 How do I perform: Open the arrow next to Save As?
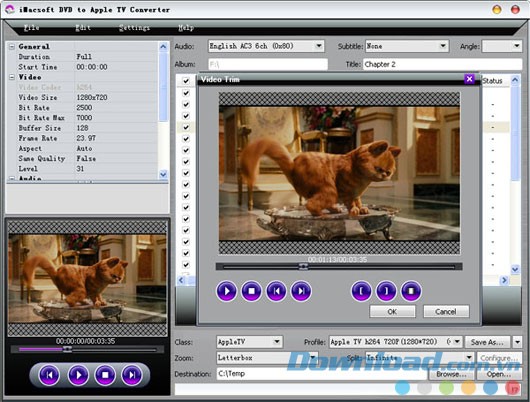click(x=517, y=342)
